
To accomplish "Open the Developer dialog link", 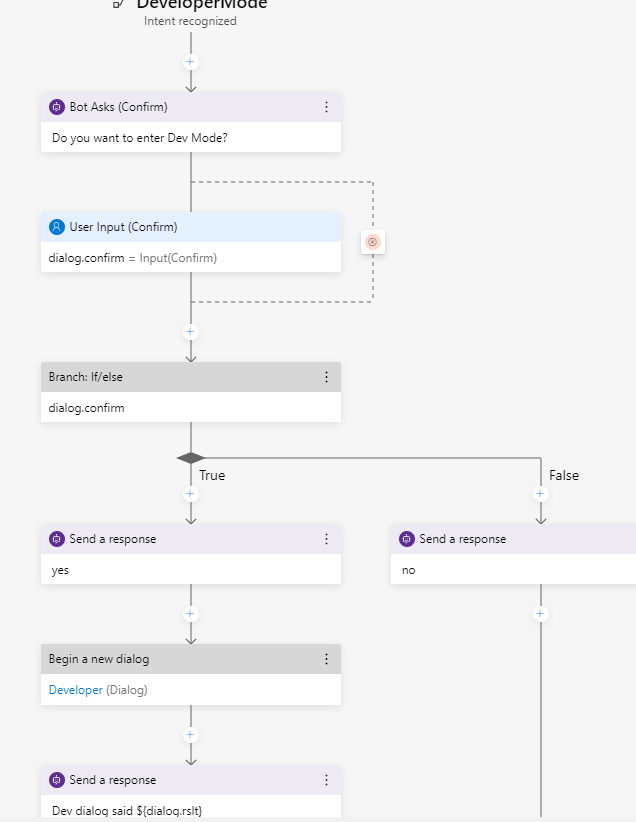I will coord(76,690).
